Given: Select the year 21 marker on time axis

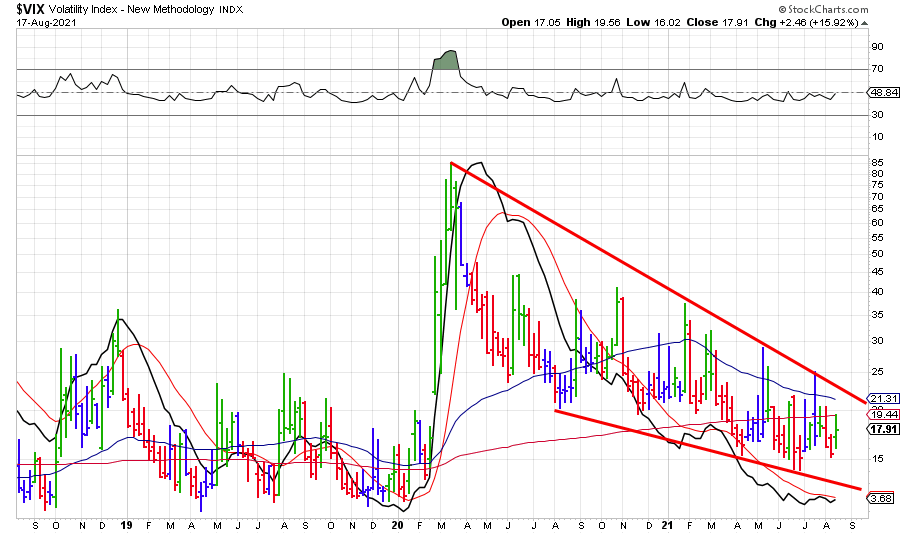Looking at the screenshot, I should coord(669,525).
